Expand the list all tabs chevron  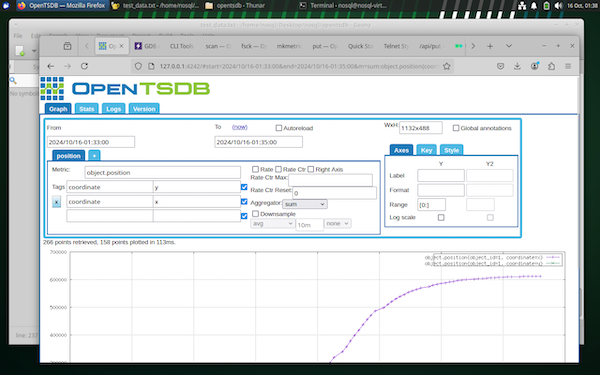(509, 46)
